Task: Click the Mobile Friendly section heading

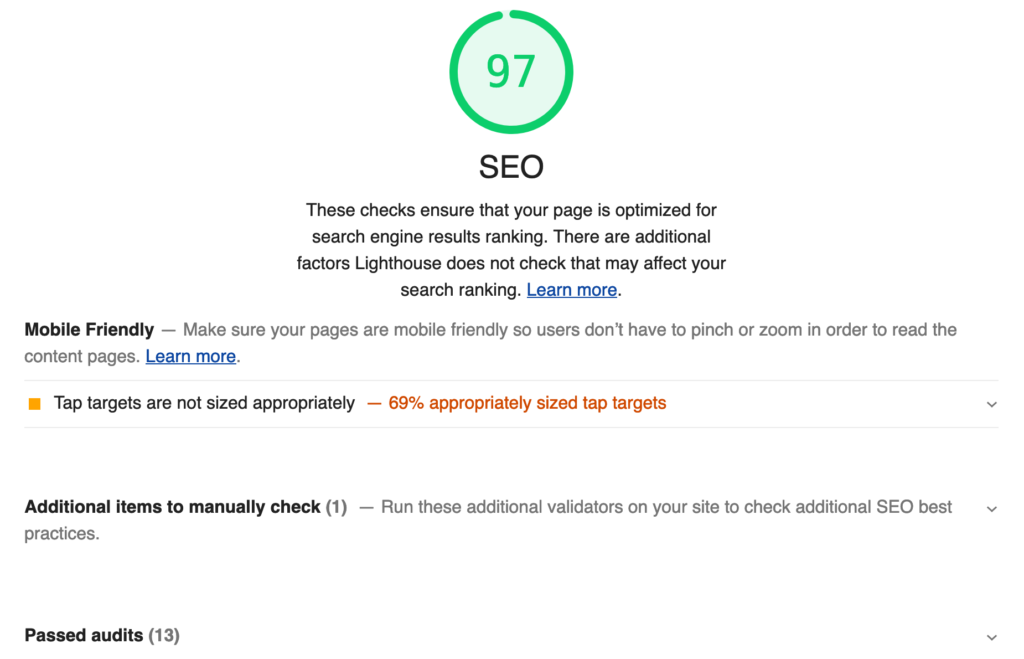Action: point(89,329)
